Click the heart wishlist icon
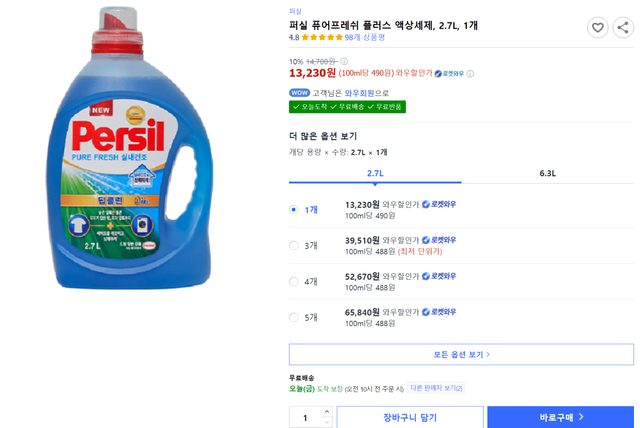 [597, 28]
